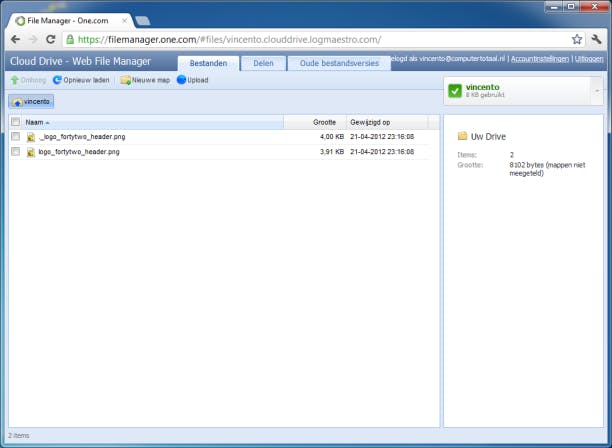
Task: Tick the select-all checkbox in header
Action: (x=16, y=121)
